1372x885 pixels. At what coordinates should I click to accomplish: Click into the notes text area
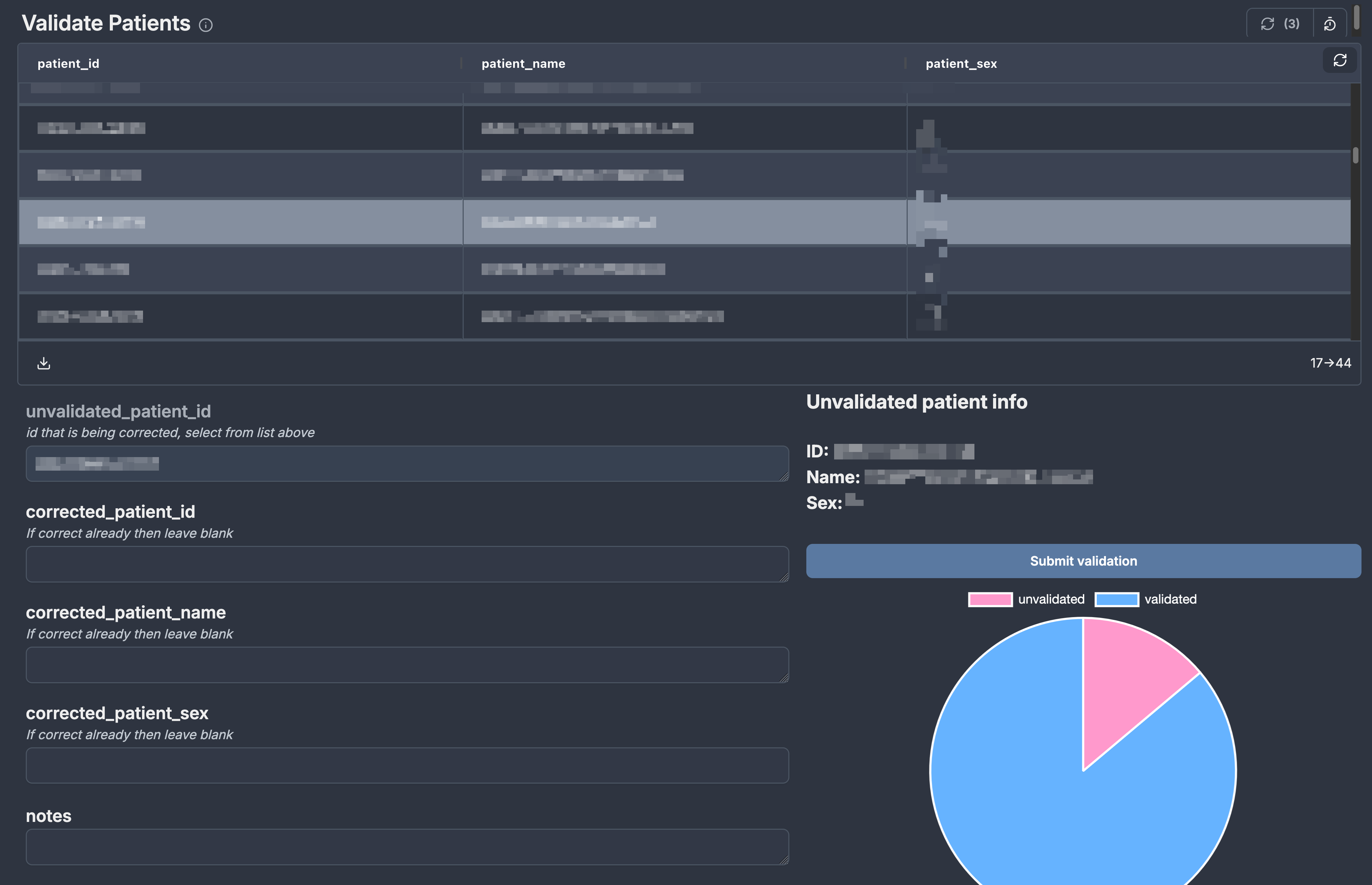407,846
